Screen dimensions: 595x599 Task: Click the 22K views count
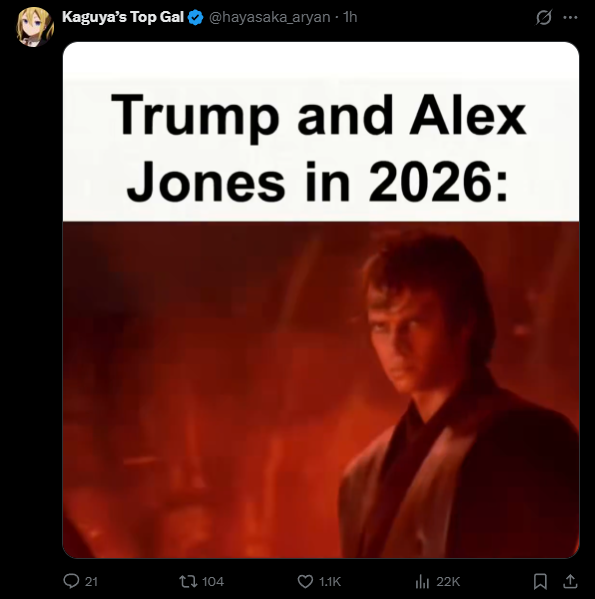448,581
